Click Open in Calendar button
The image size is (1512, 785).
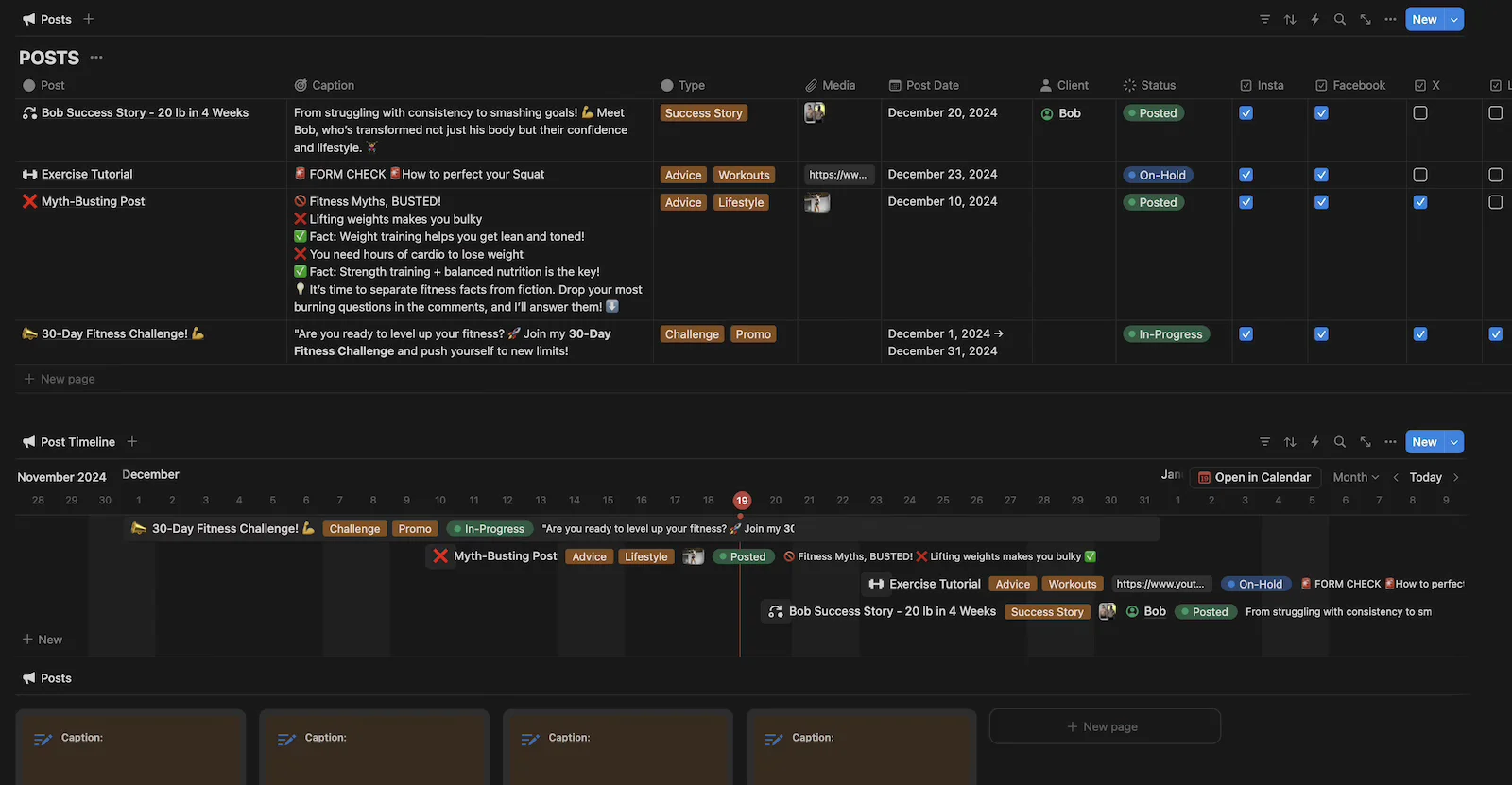pyautogui.click(x=1255, y=477)
